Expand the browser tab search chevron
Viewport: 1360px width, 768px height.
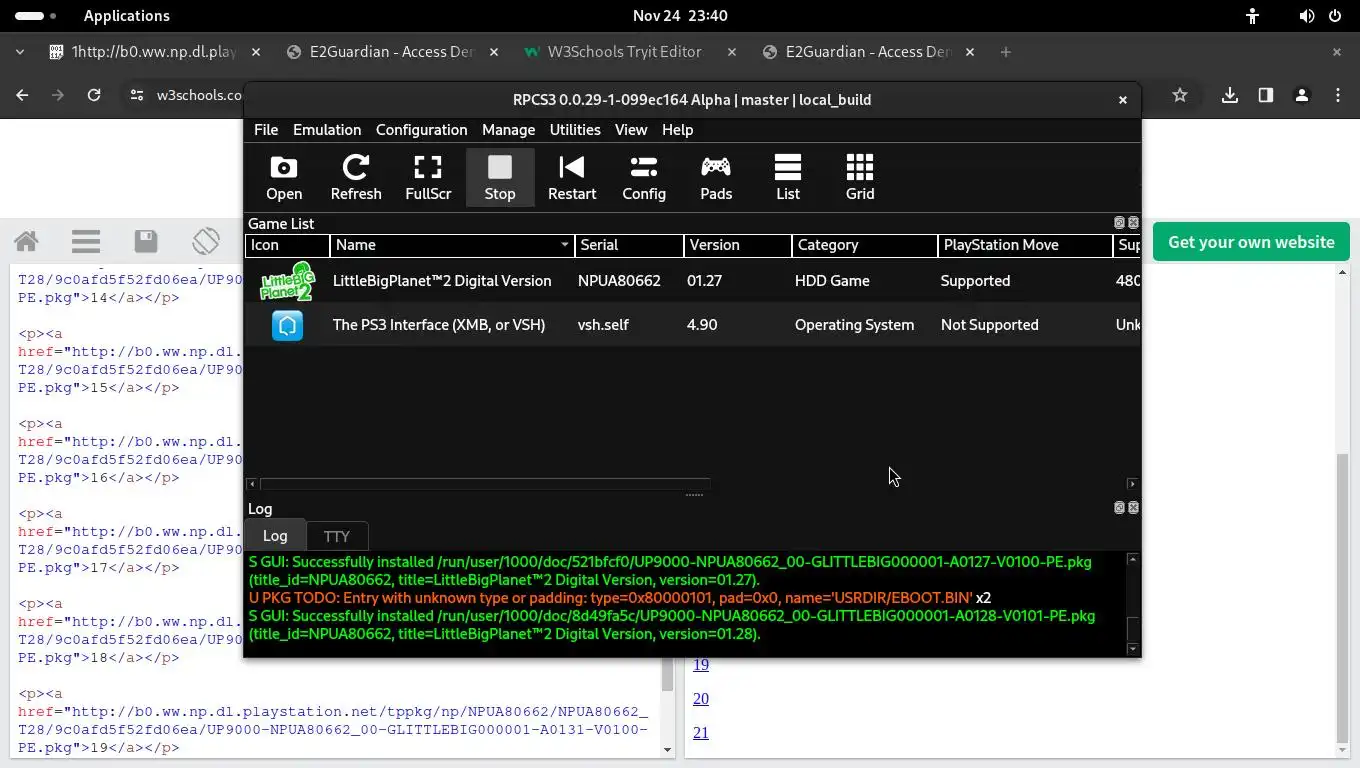[19, 52]
